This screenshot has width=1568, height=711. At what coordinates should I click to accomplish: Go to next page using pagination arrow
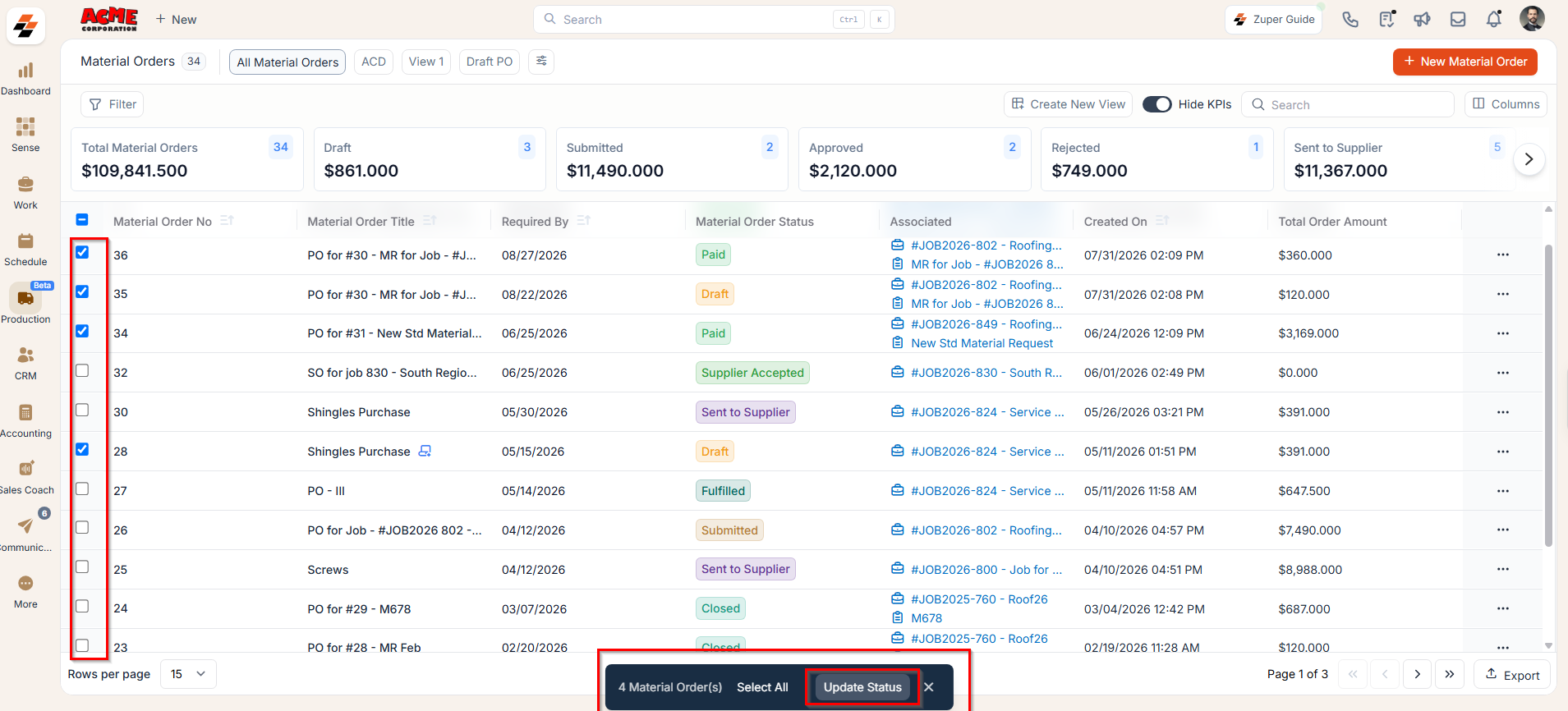click(1417, 674)
